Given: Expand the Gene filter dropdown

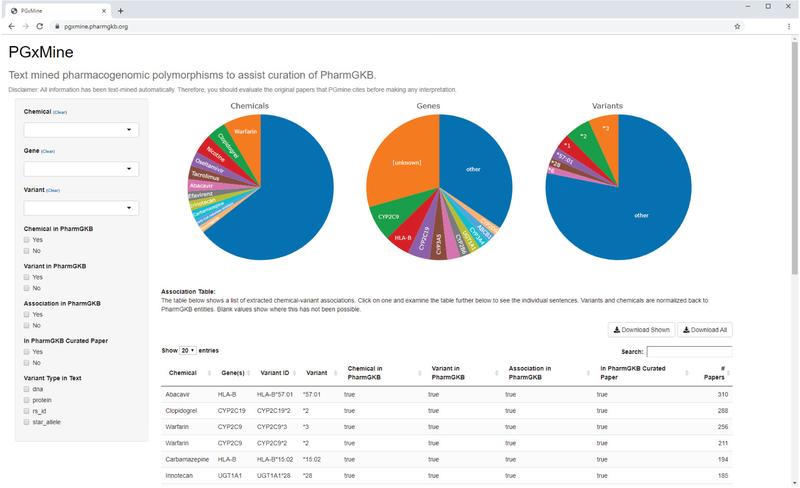Looking at the screenshot, I should coord(81,169).
